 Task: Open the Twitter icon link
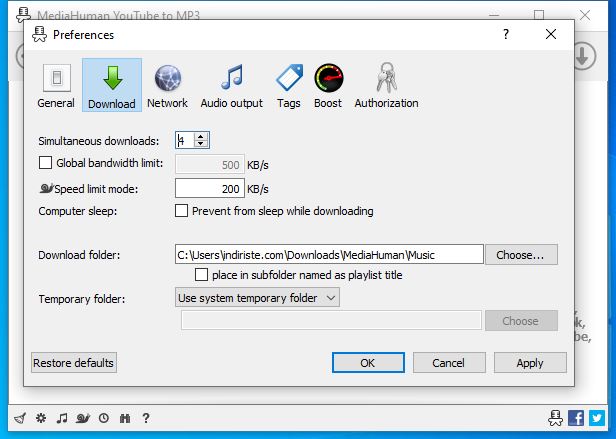597,418
